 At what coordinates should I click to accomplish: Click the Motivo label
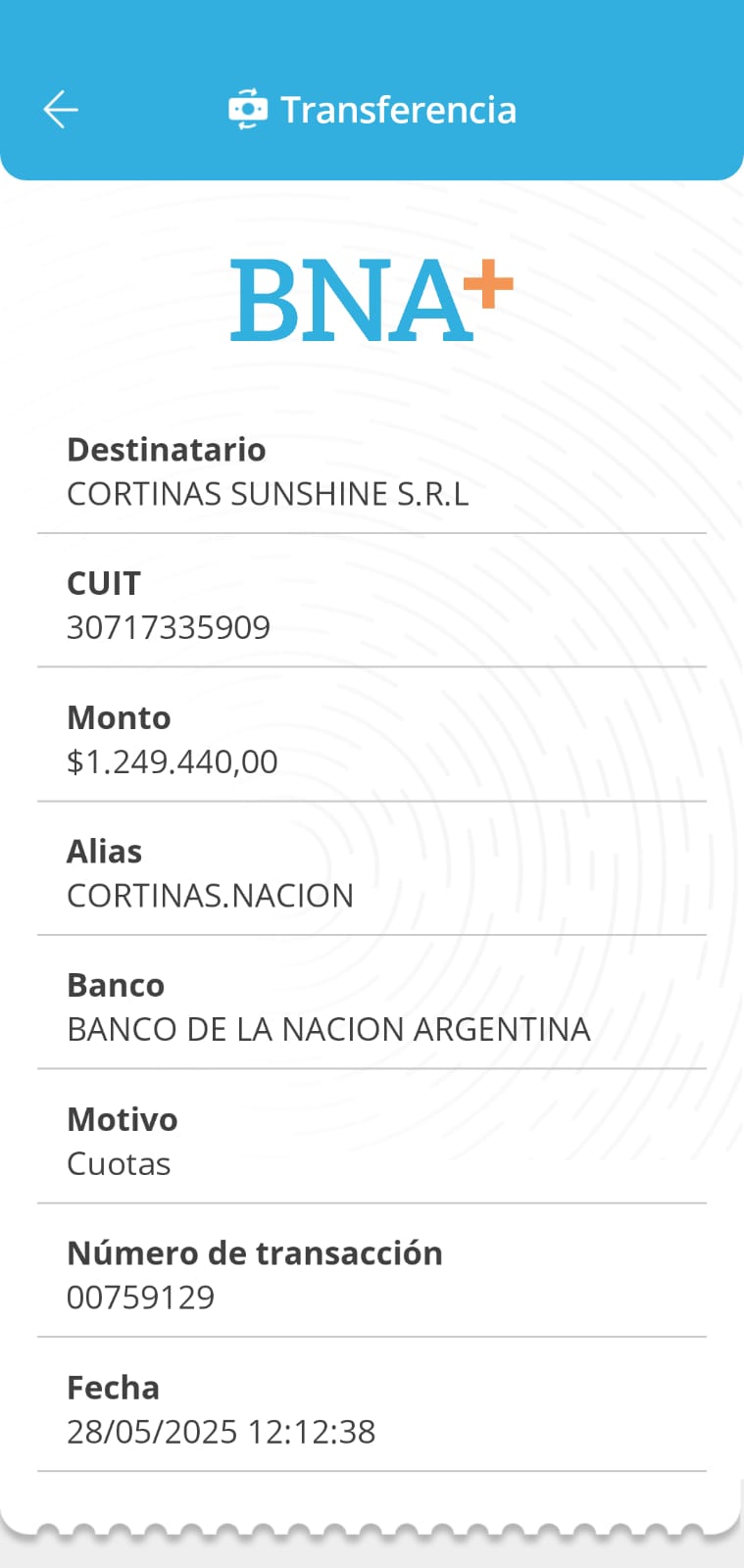123,1119
